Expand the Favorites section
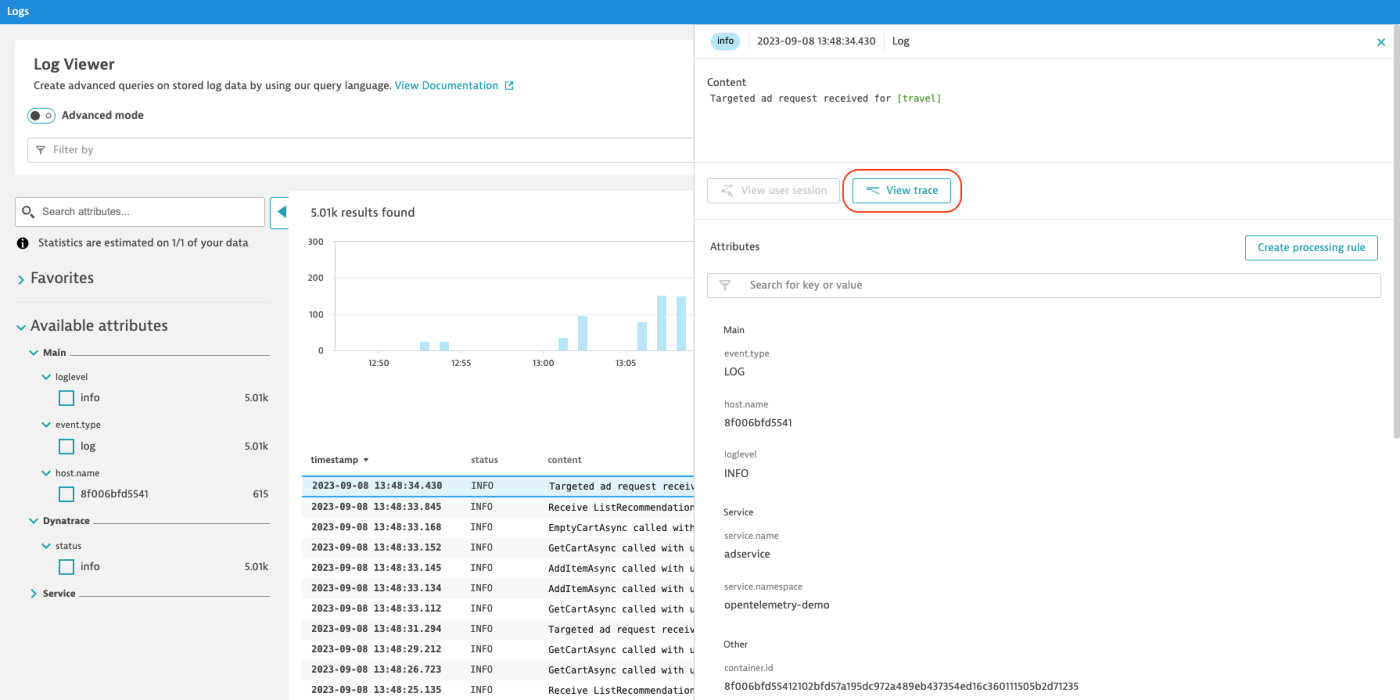 pyautogui.click(x=20, y=277)
